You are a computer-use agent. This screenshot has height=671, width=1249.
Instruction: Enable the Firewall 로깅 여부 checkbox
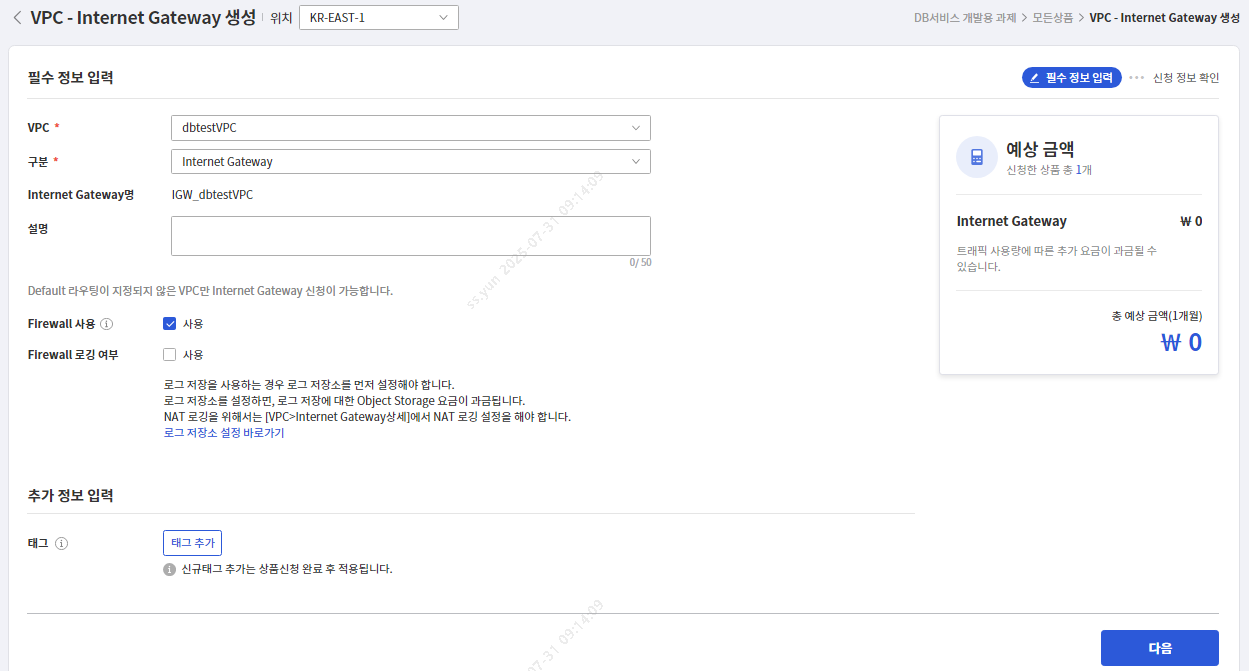tap(171, 354)
